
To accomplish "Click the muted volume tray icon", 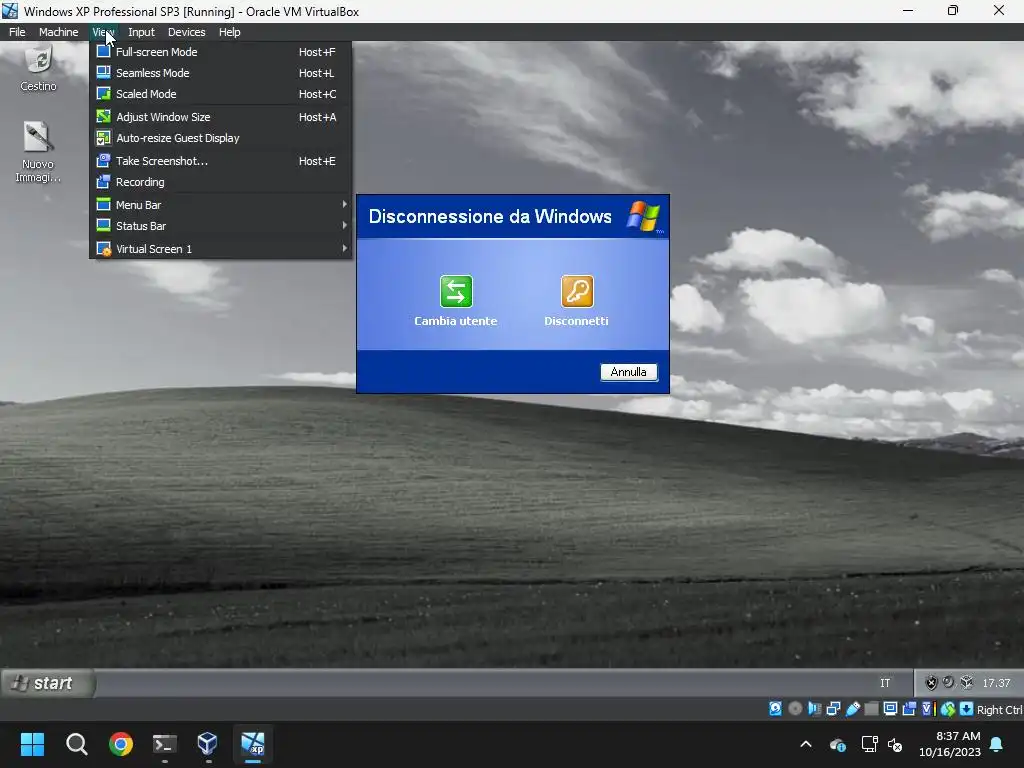I will (895, 744).
